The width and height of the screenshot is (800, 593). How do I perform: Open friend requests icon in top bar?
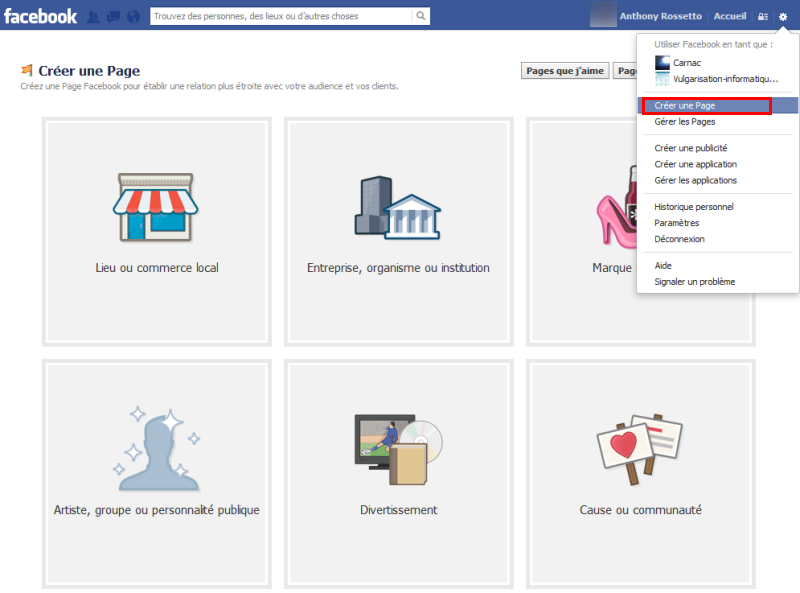point(93,16)
